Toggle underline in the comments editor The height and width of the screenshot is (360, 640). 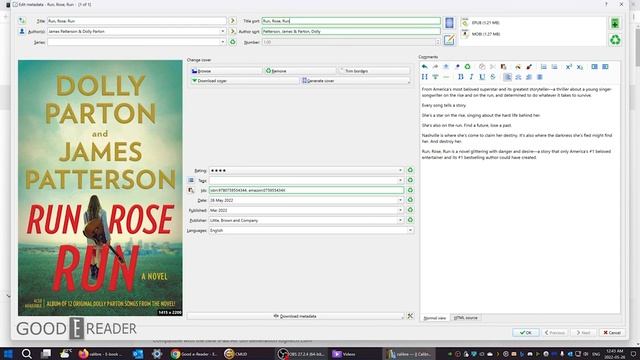(482, 77)
